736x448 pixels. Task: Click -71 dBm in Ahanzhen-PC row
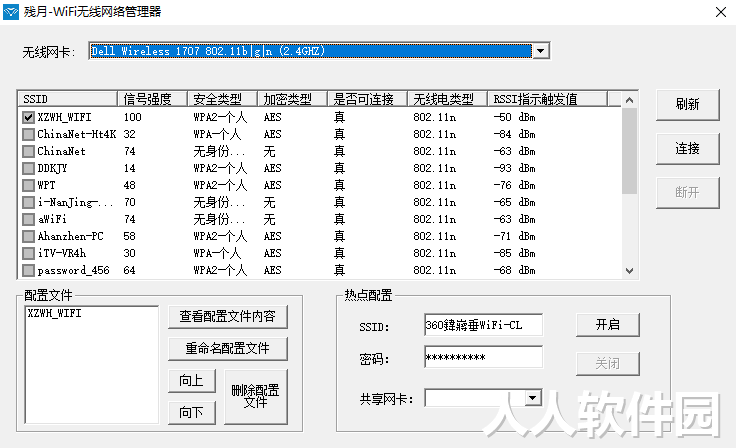click(x=514, y=236)
